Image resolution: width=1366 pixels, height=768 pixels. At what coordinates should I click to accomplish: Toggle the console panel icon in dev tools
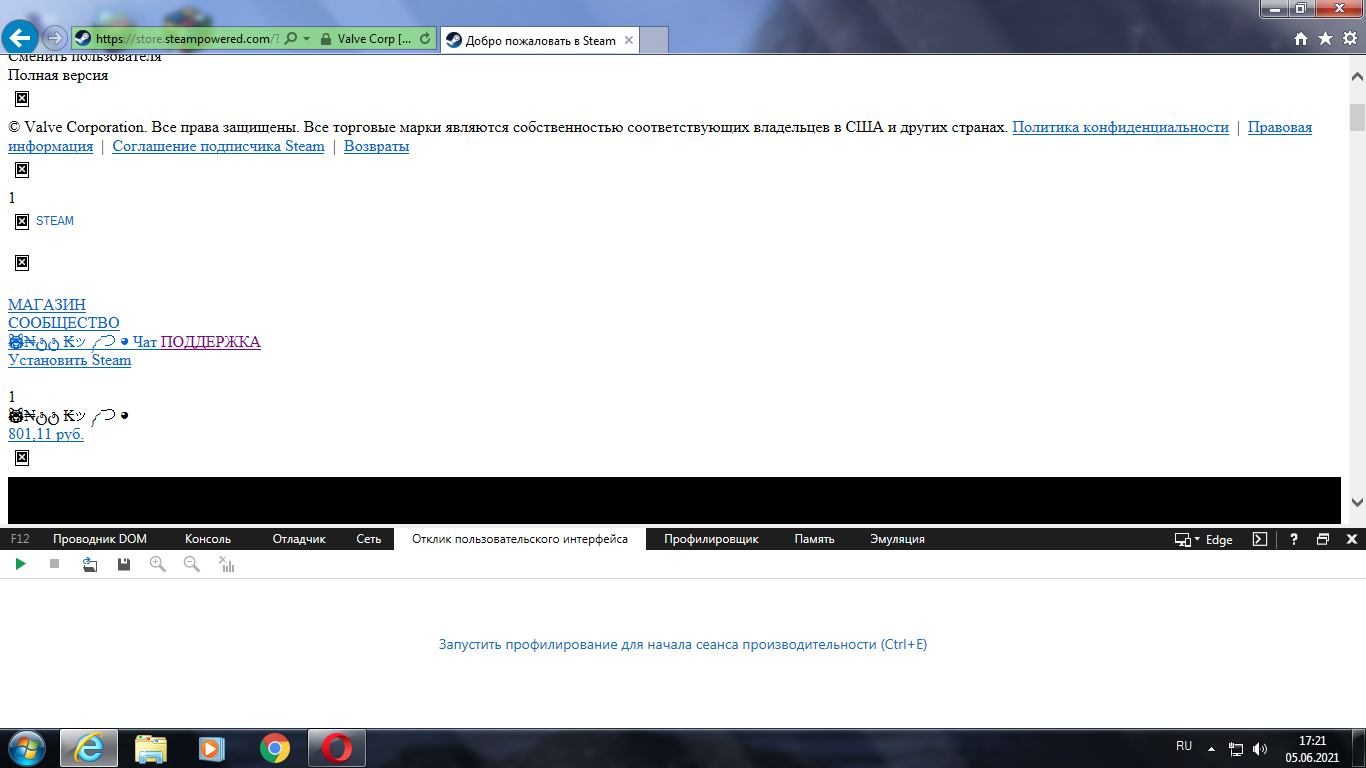(x=1260, y=539)
